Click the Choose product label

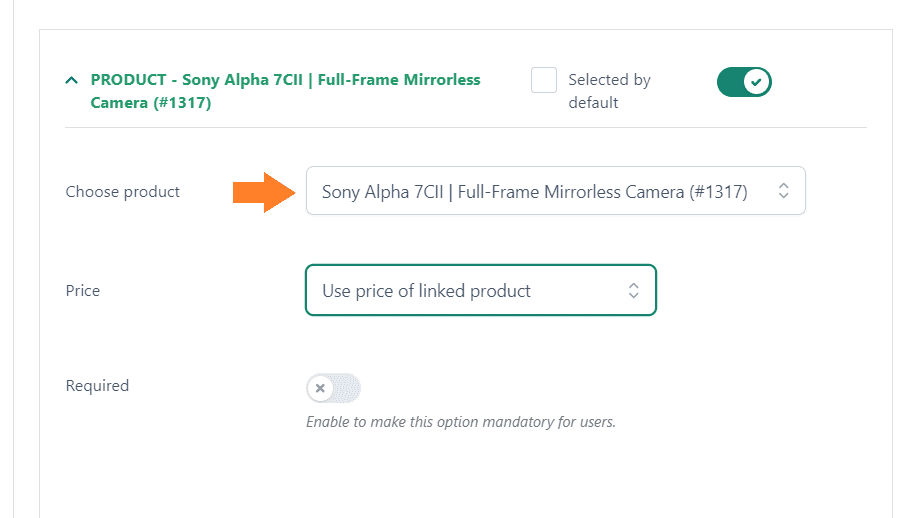(x=122, y=191)
